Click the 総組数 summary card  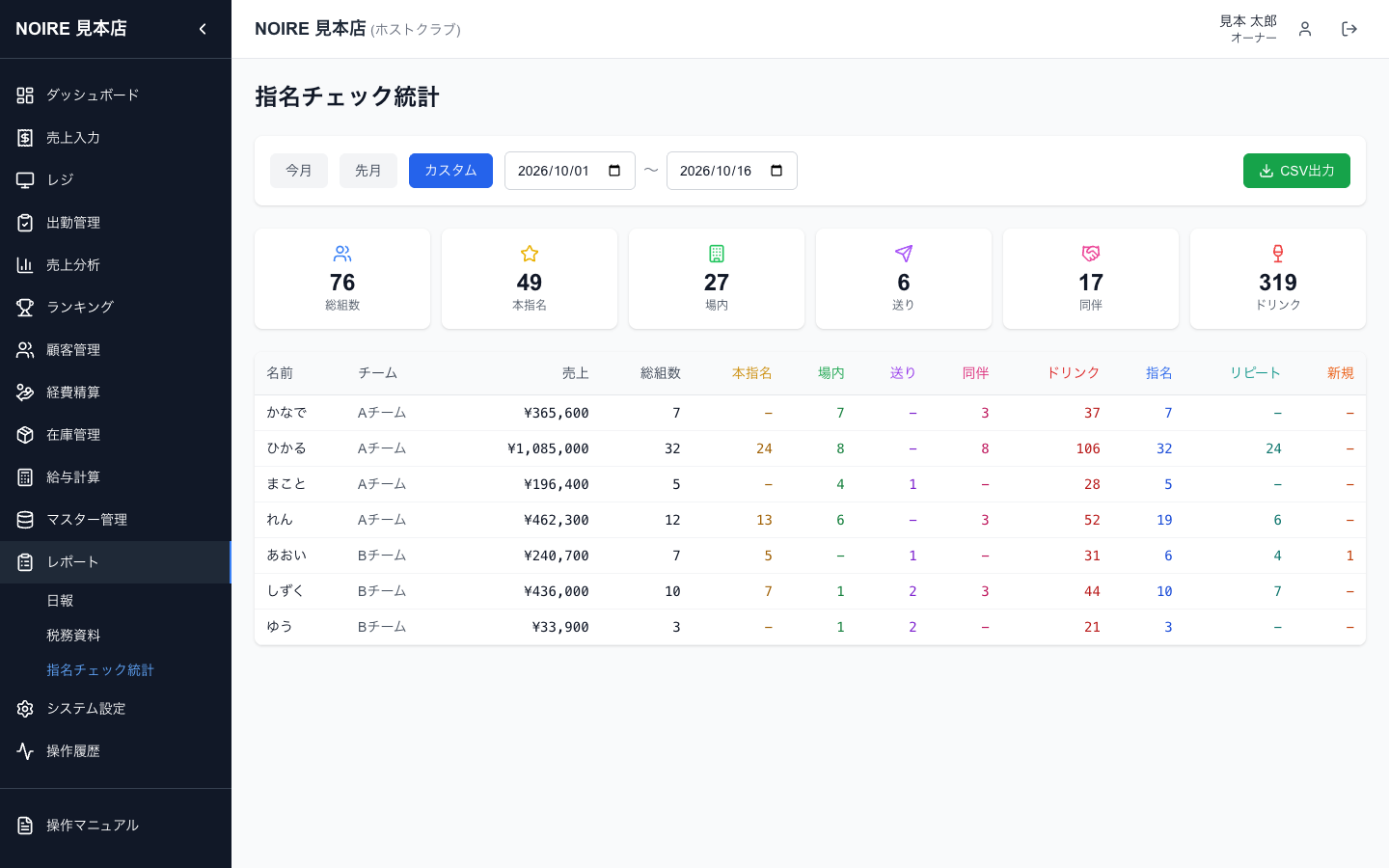click(342, 279)
